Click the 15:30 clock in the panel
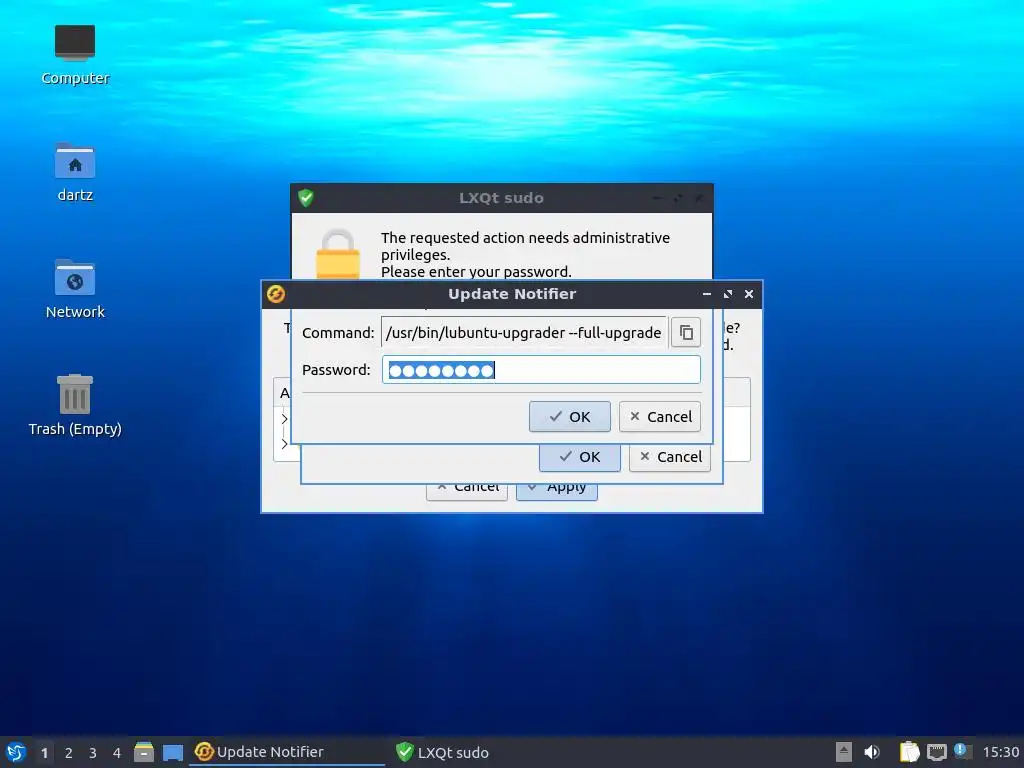1024x768 pixels. tap(1000, 752)
